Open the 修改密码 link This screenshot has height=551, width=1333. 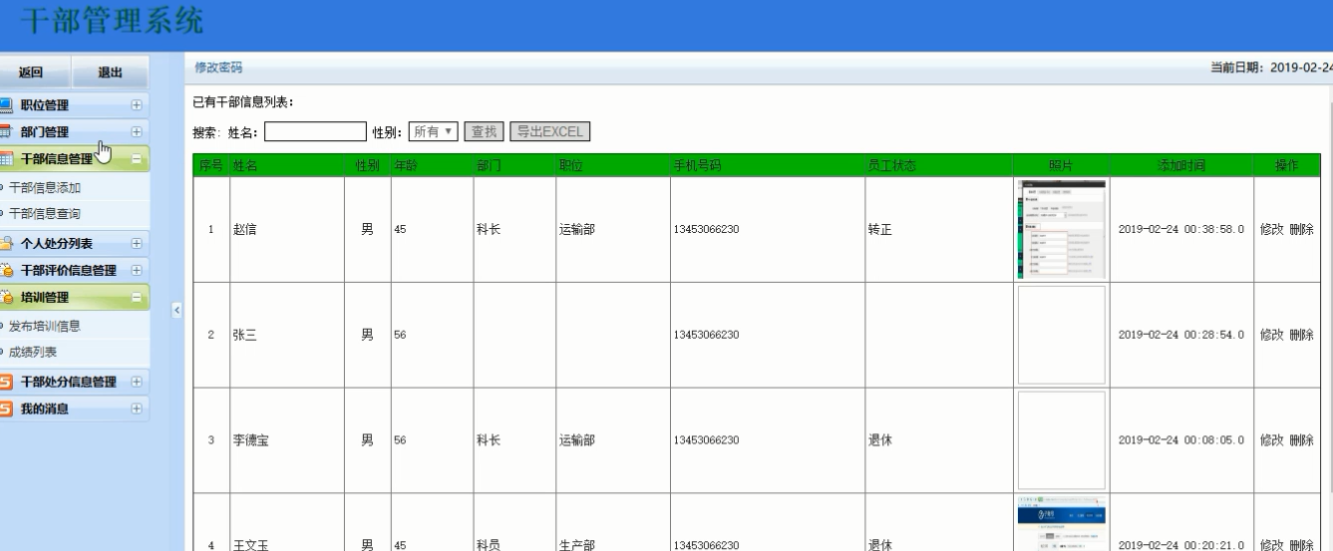pyautogui.click(x=218, y=68)
